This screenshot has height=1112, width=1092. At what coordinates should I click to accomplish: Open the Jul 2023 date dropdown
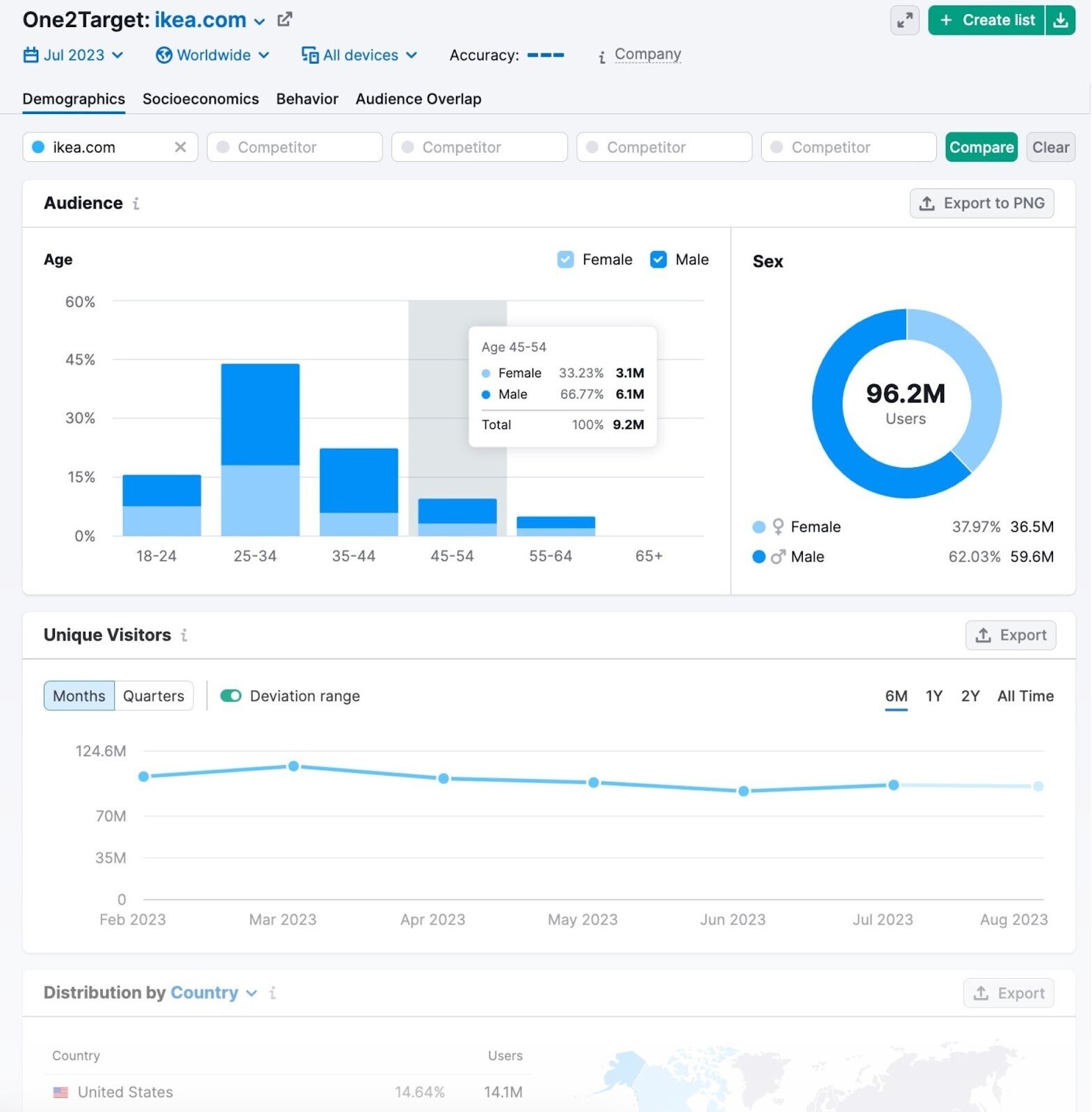(74, 55)
